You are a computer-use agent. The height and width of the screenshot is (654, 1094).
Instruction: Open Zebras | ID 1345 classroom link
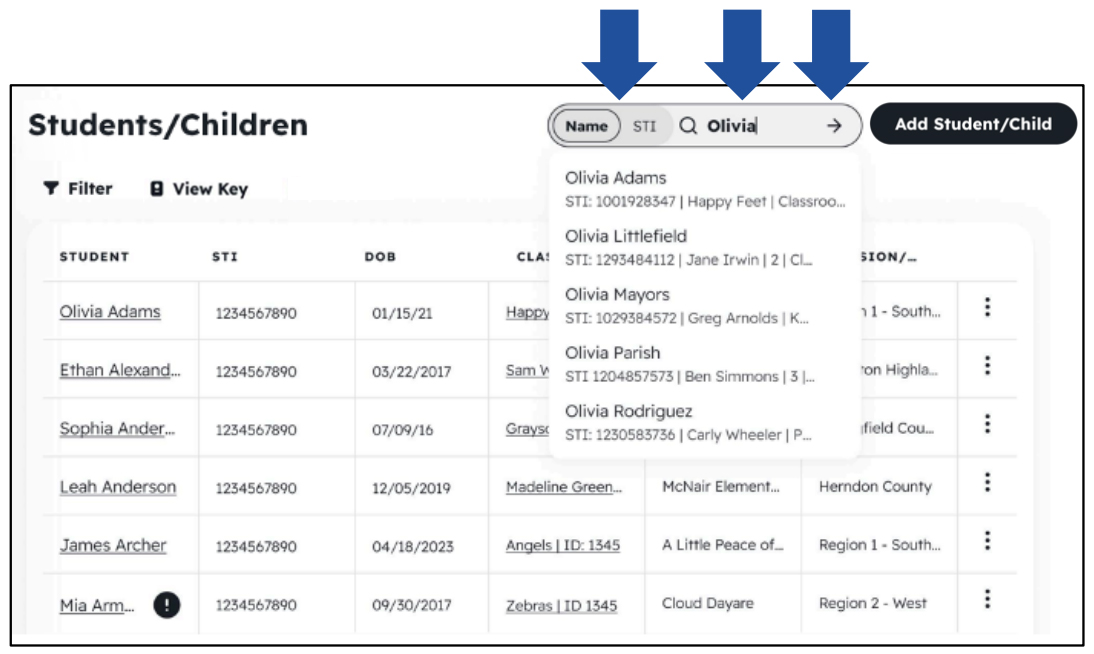point(561,605)
